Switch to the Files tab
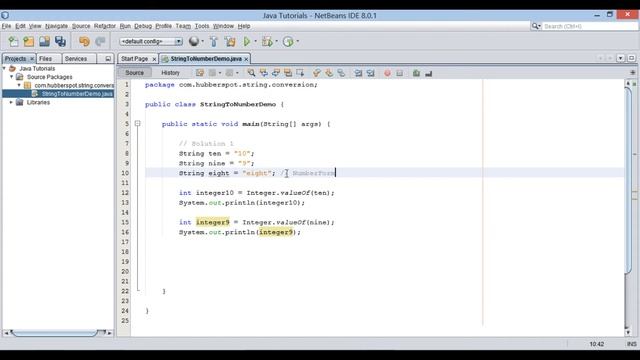640x360 pixels. pos(45,59)
